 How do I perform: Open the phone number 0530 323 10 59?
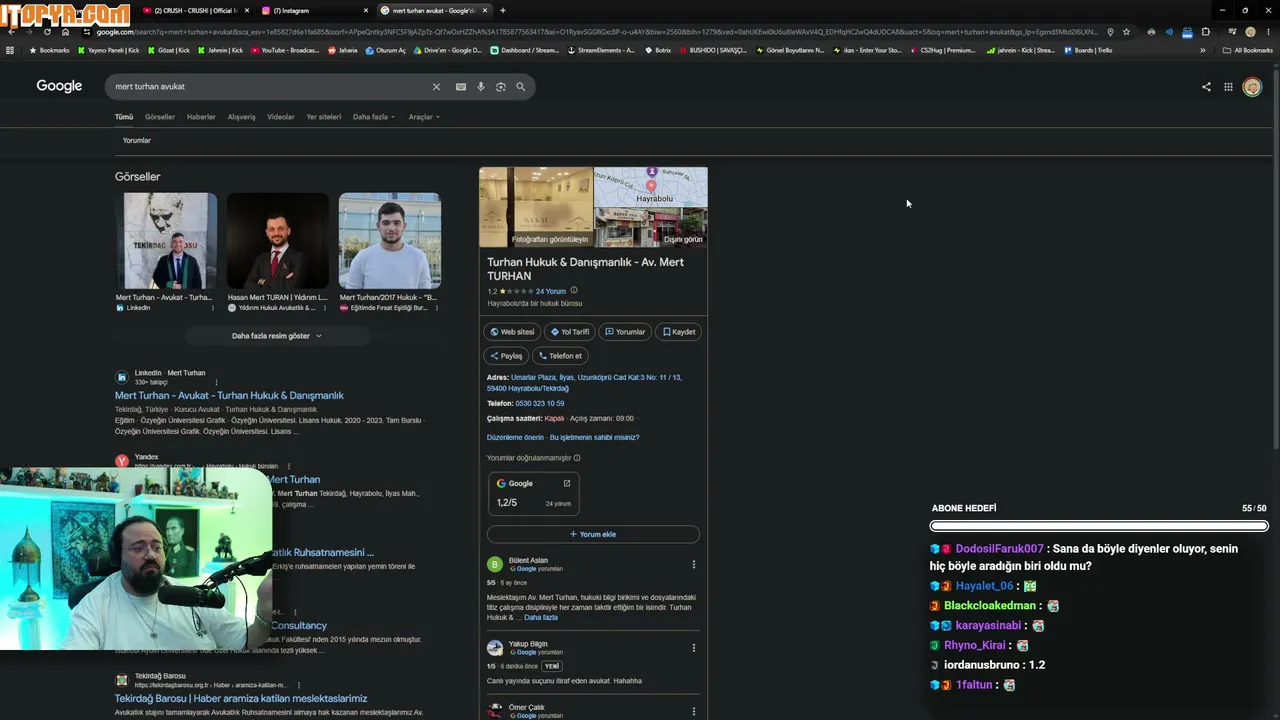pyautogui.click(x=540, y=404)
